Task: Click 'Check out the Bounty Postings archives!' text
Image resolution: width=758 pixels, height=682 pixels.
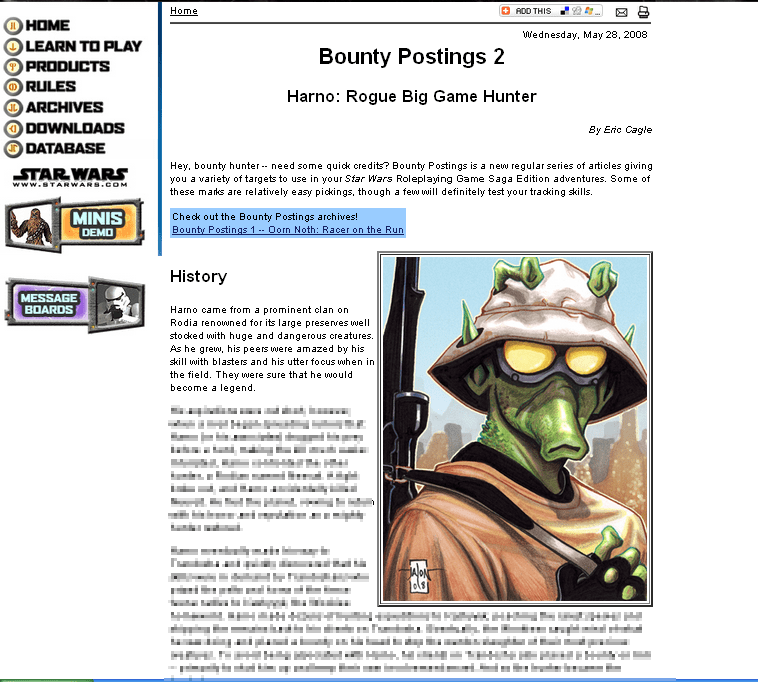Action: [265, 217]
